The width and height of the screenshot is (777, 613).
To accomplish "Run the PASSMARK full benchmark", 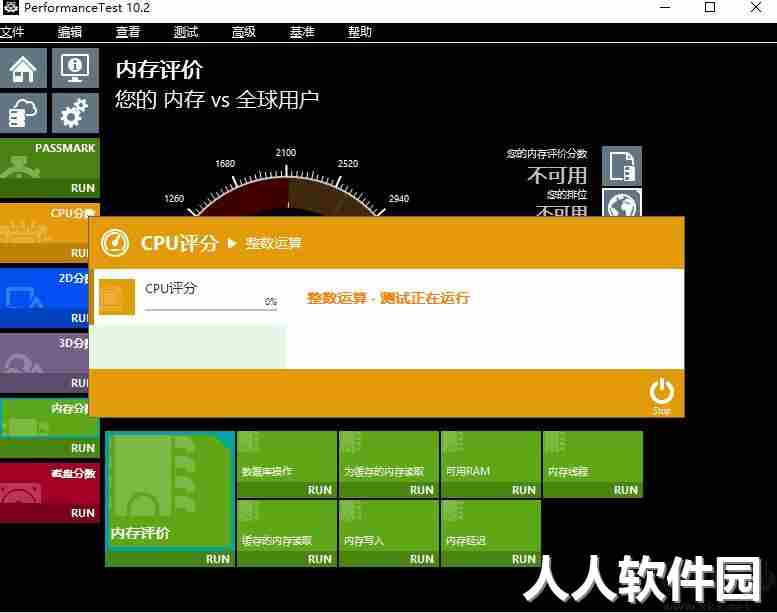I will pyautogui.click(x=82, y=188).
